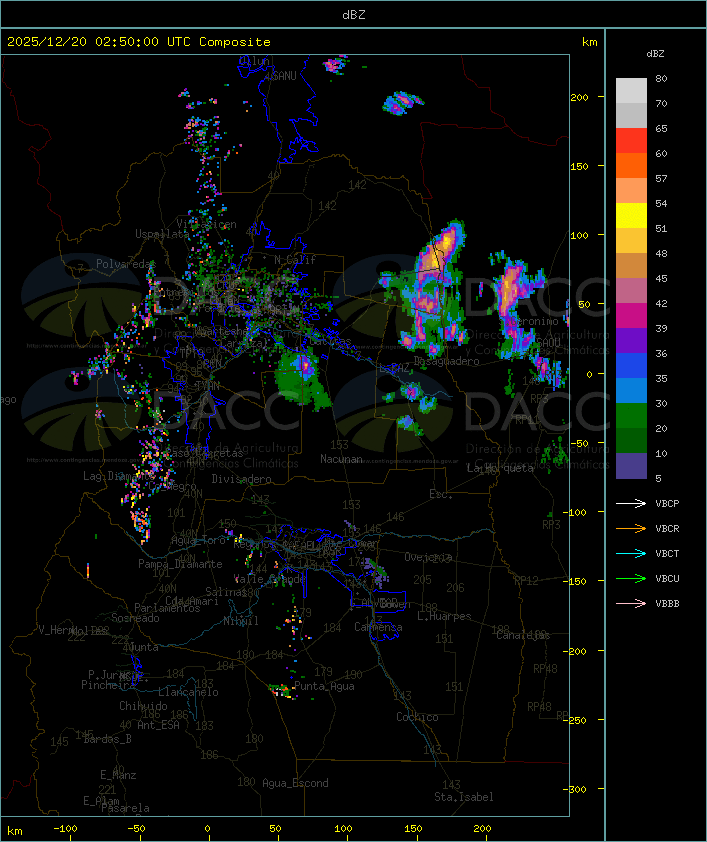Click the Desaguadero place label
The height and width of the screenshot is (842, 707).
click(447, 361)
